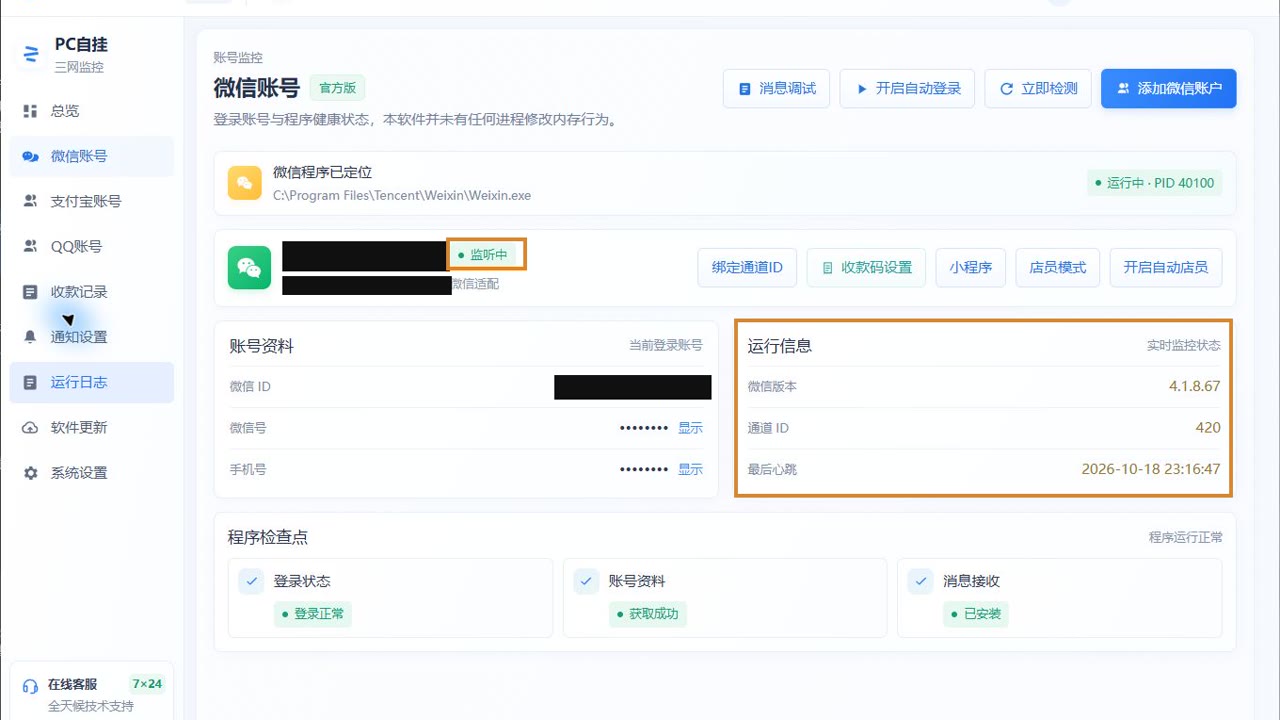1280x720 pixels.
Task: Click the 官方版 badge next to title
Action: 337,88
